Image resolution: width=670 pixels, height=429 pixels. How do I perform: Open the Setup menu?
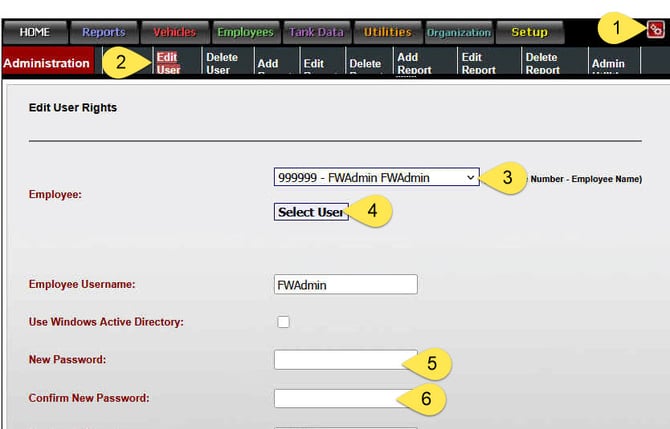[529, 32]
